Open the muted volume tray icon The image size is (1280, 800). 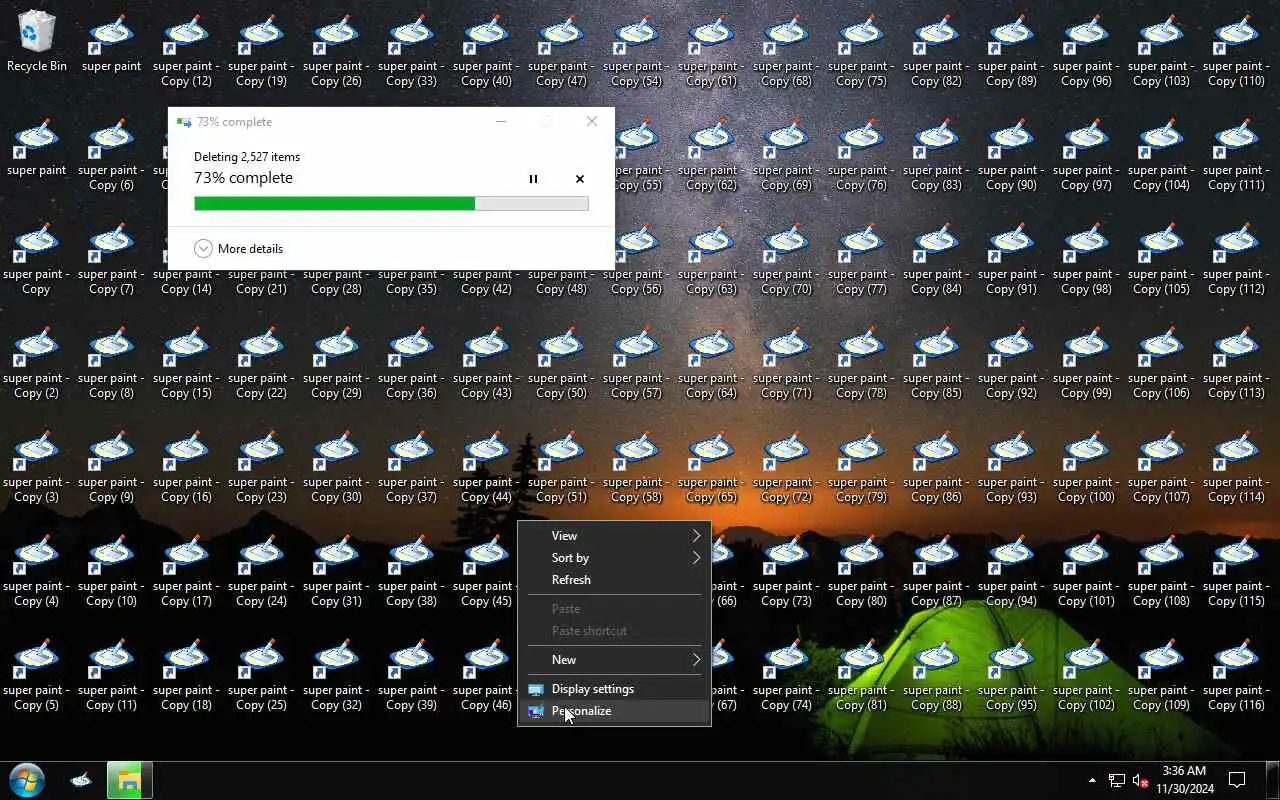click(1140, 780)
